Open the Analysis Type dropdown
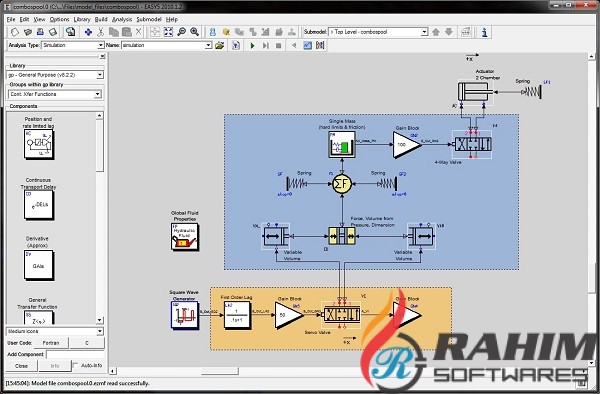This screenshot has width=600, height=394. tap(100, 45)
